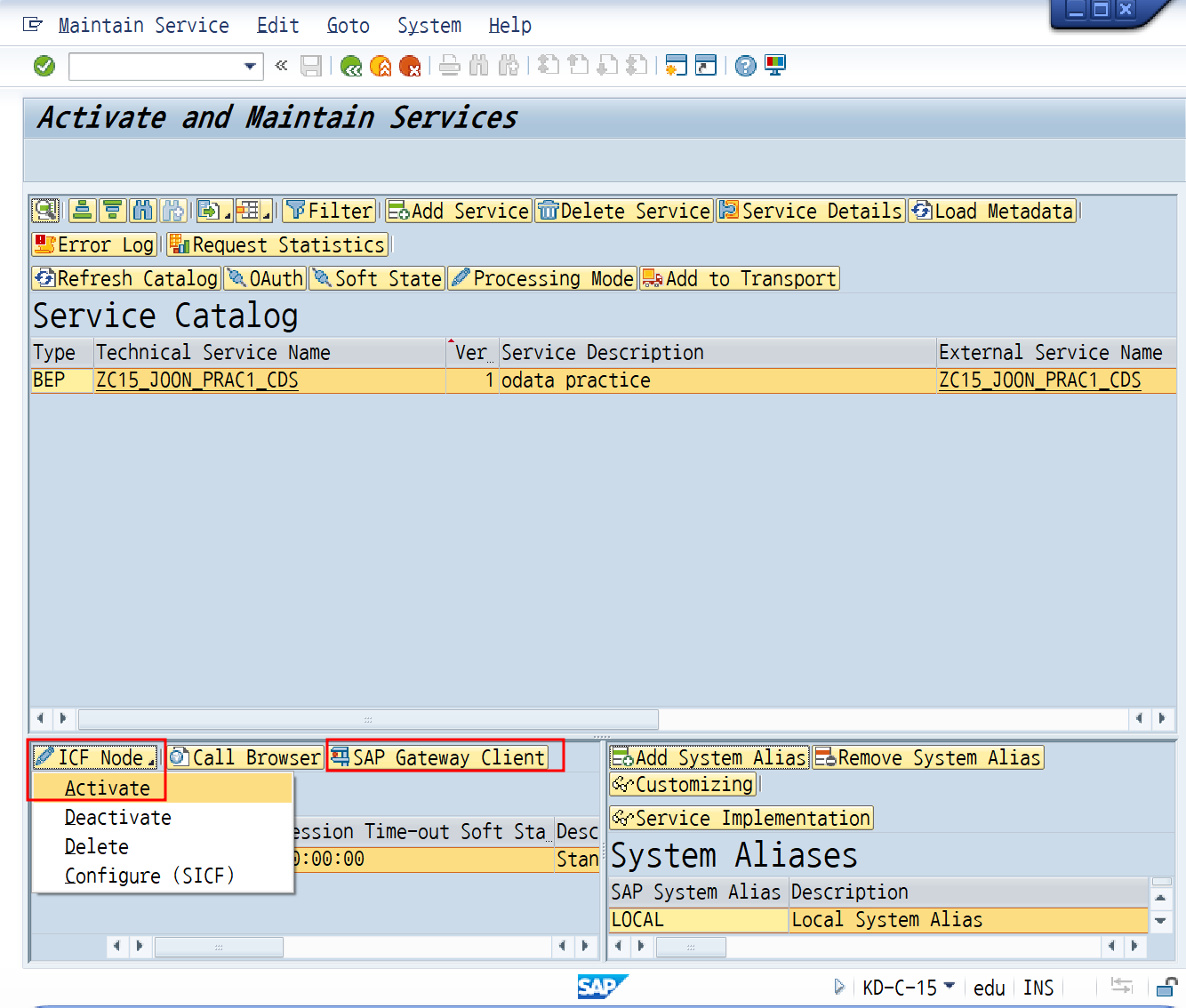This screenshot has height=1008, width=1186.
Task: Click the Help question mark icon
Action: 746,66
